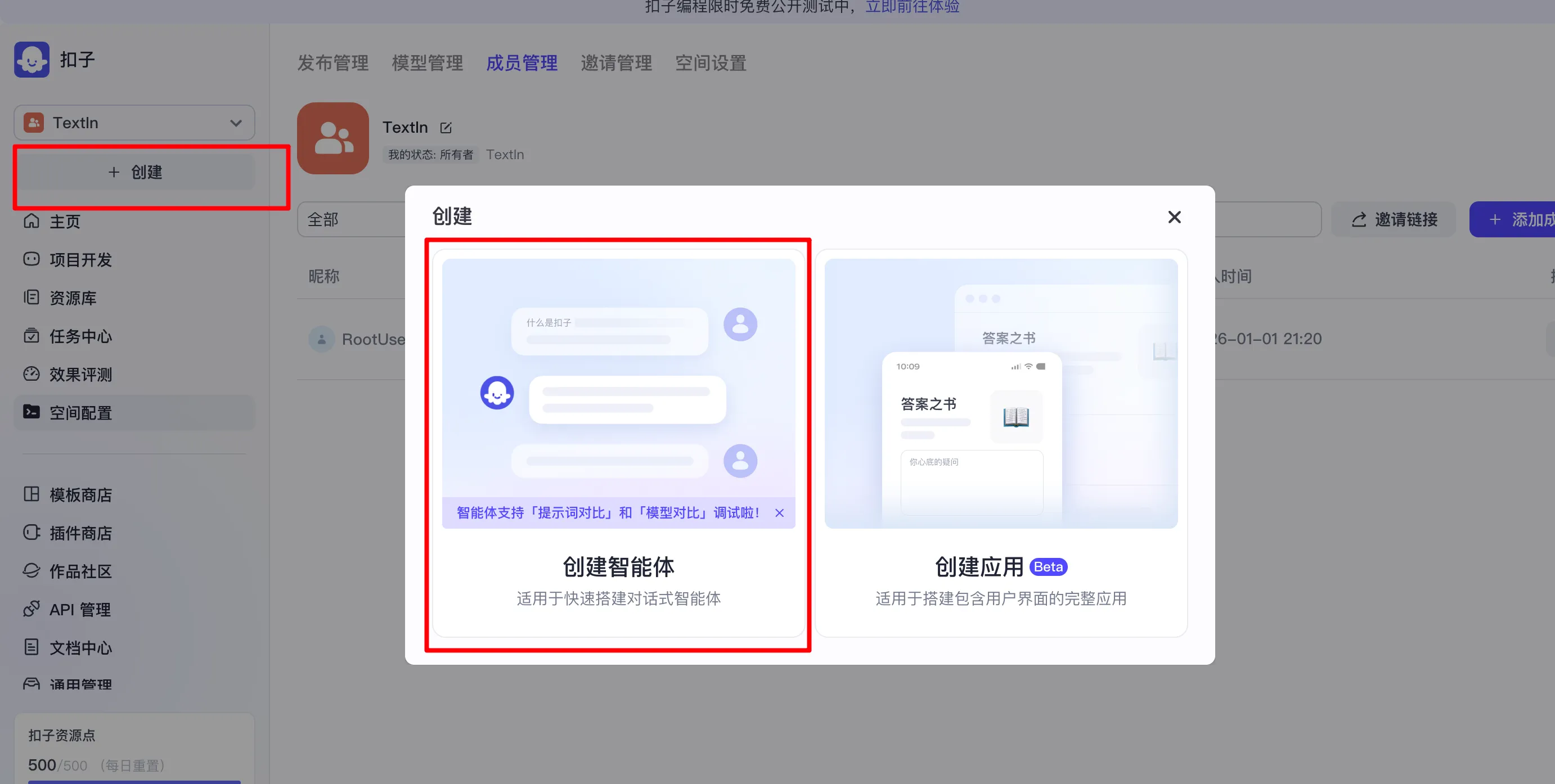Image resolution: width=1555 pixels, height=784 pixels.
Task: Choose the 创建智能体 card
Action: 619,444
